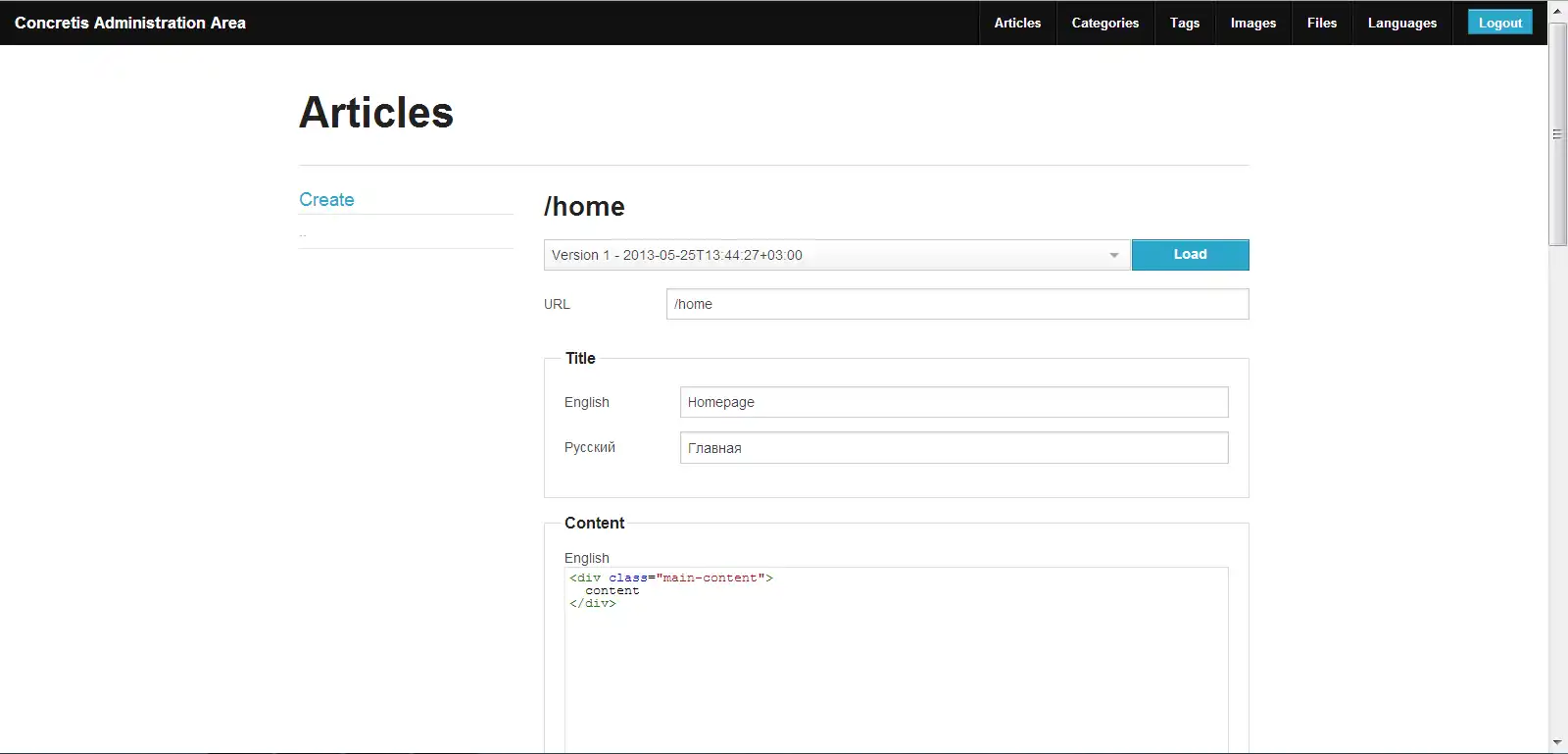
Task: Navigate to Languages page
Action: (x=1401, y=23)
